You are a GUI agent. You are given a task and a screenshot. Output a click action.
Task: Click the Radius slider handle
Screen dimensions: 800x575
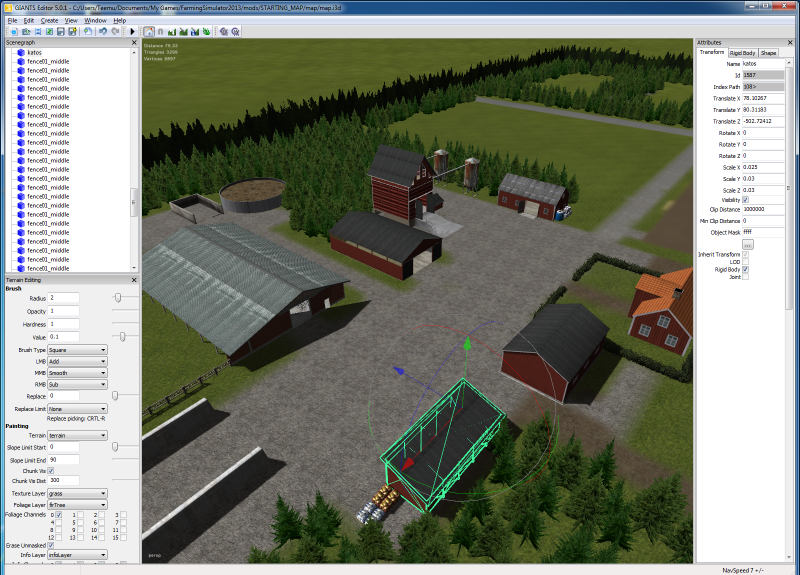[x=118, y=297]
